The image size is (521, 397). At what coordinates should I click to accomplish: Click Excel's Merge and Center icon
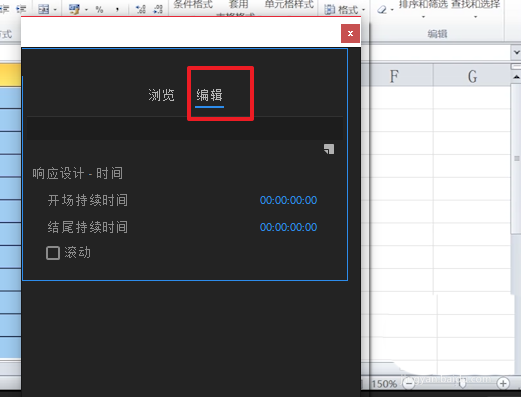(43, 9)
